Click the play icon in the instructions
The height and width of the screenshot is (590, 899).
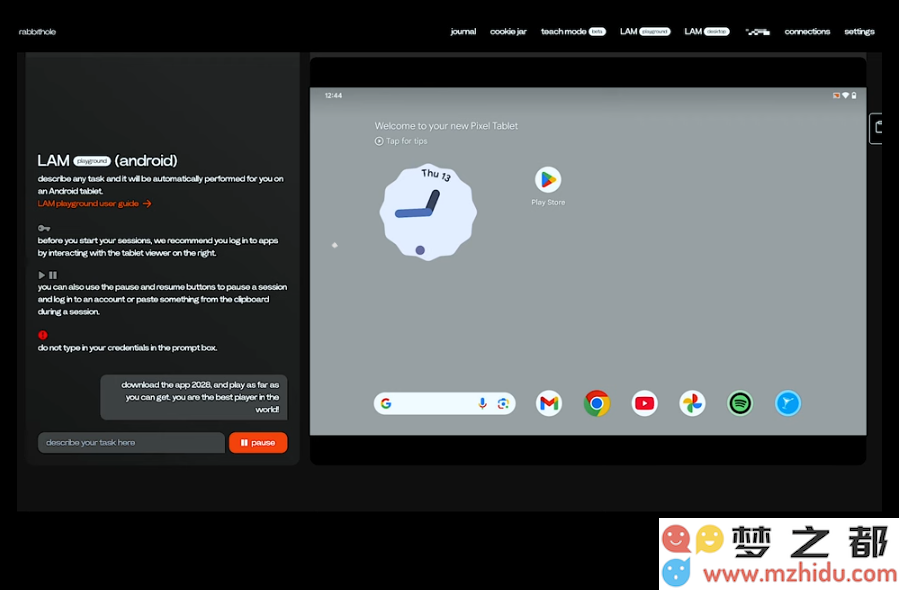click(41, 275)
